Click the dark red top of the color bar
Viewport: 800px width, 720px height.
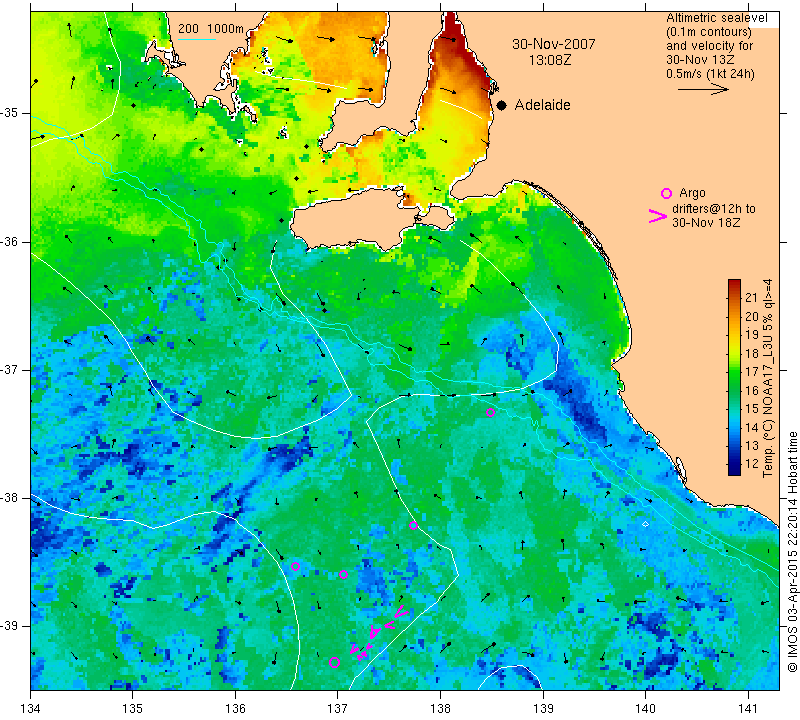point(734,283)
